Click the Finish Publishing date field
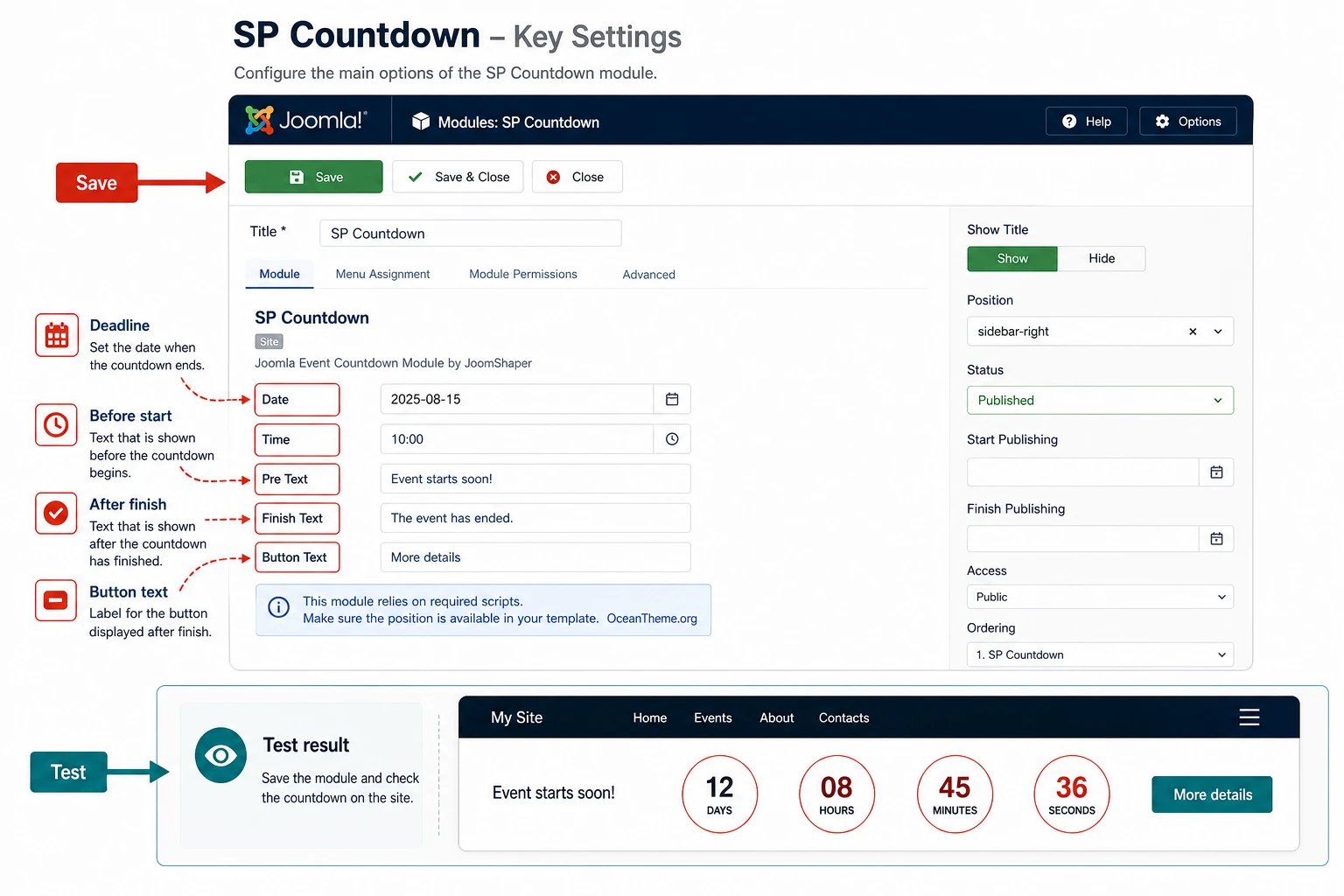Image resolution: width=1344 pixels, height=896 pixels. point(1083,539)
